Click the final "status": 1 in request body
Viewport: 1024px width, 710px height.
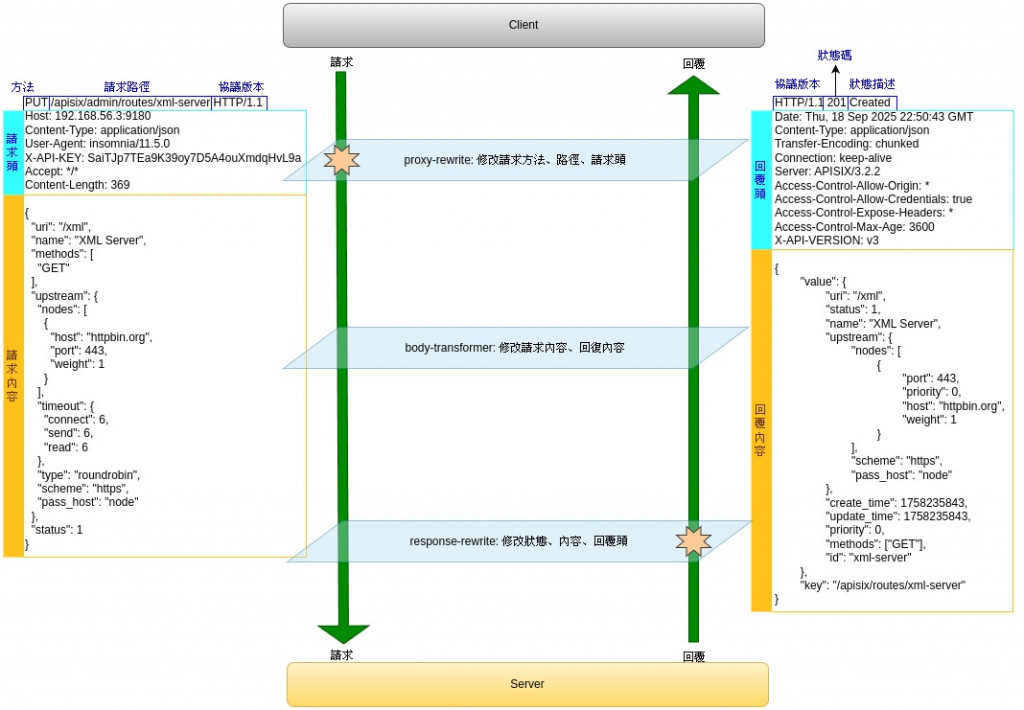click(x=57, y=530)
